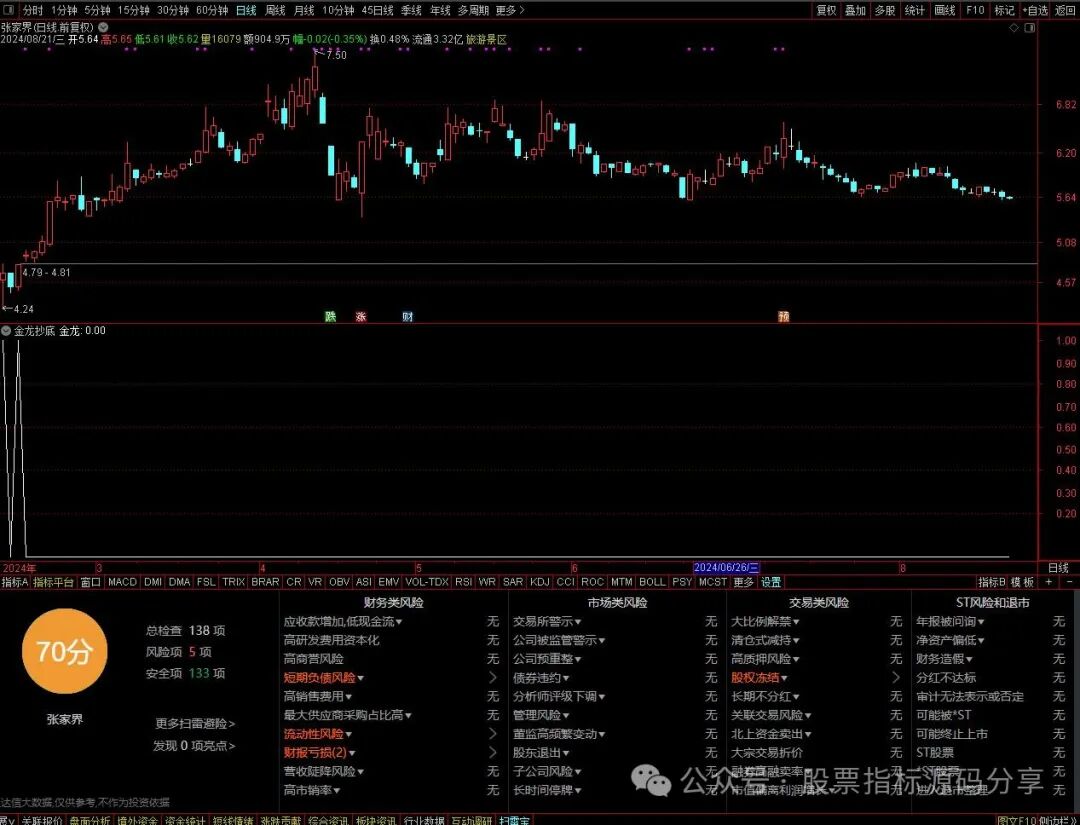Viewport: 1080px width, 825px height.
Task: Open 更多 periods menu
Action: 510,10
